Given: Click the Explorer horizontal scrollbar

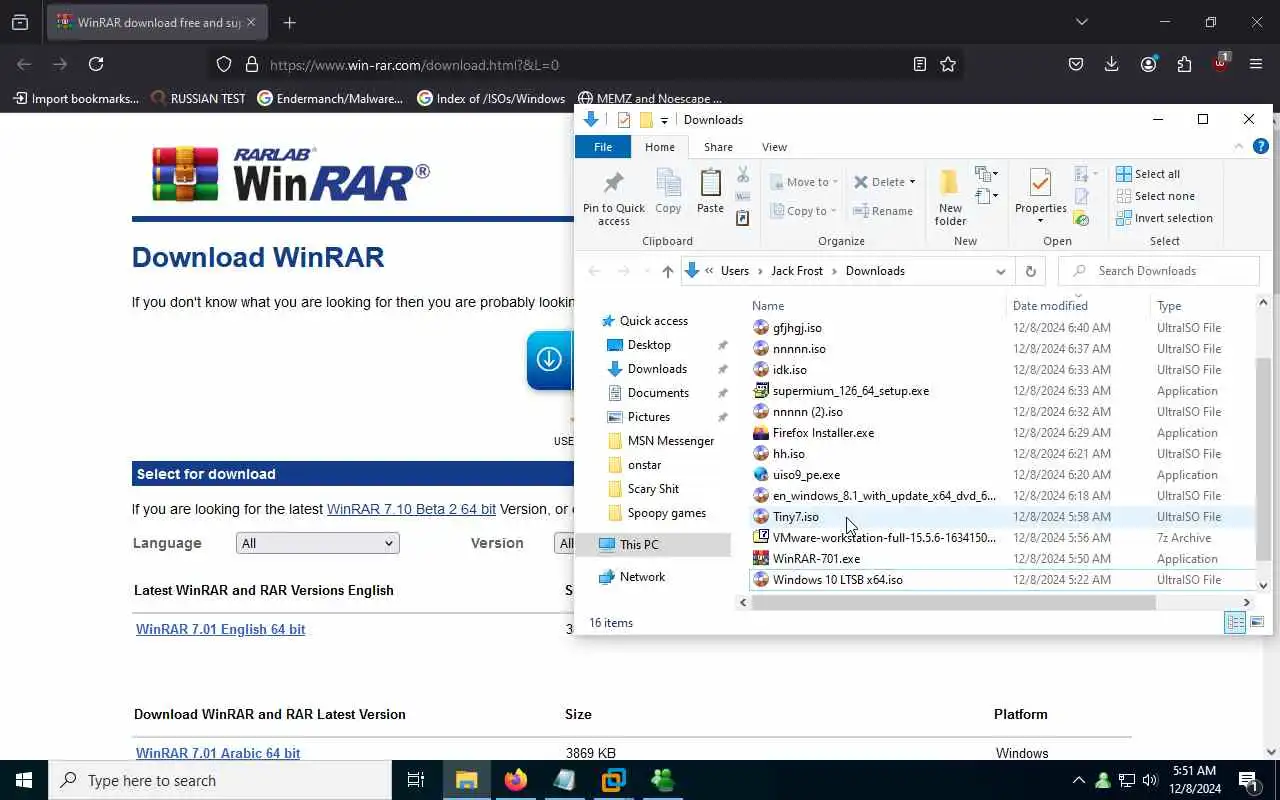Looking at the screenshot, I should point(953,602).
